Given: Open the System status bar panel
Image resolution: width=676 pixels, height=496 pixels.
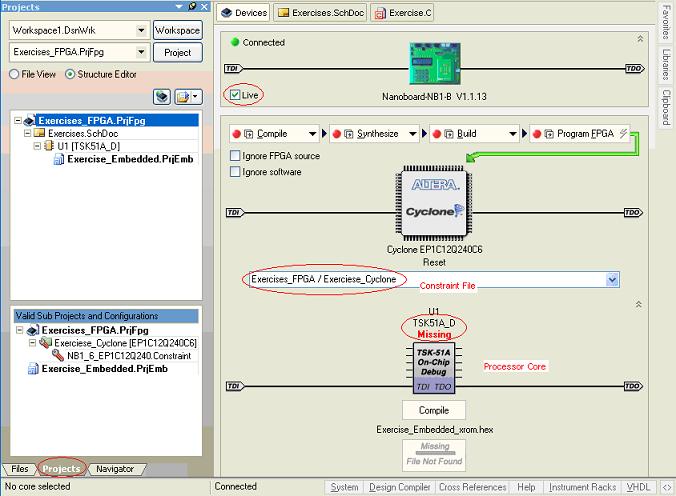Looking at the screenshot, I should coord(344,487).
